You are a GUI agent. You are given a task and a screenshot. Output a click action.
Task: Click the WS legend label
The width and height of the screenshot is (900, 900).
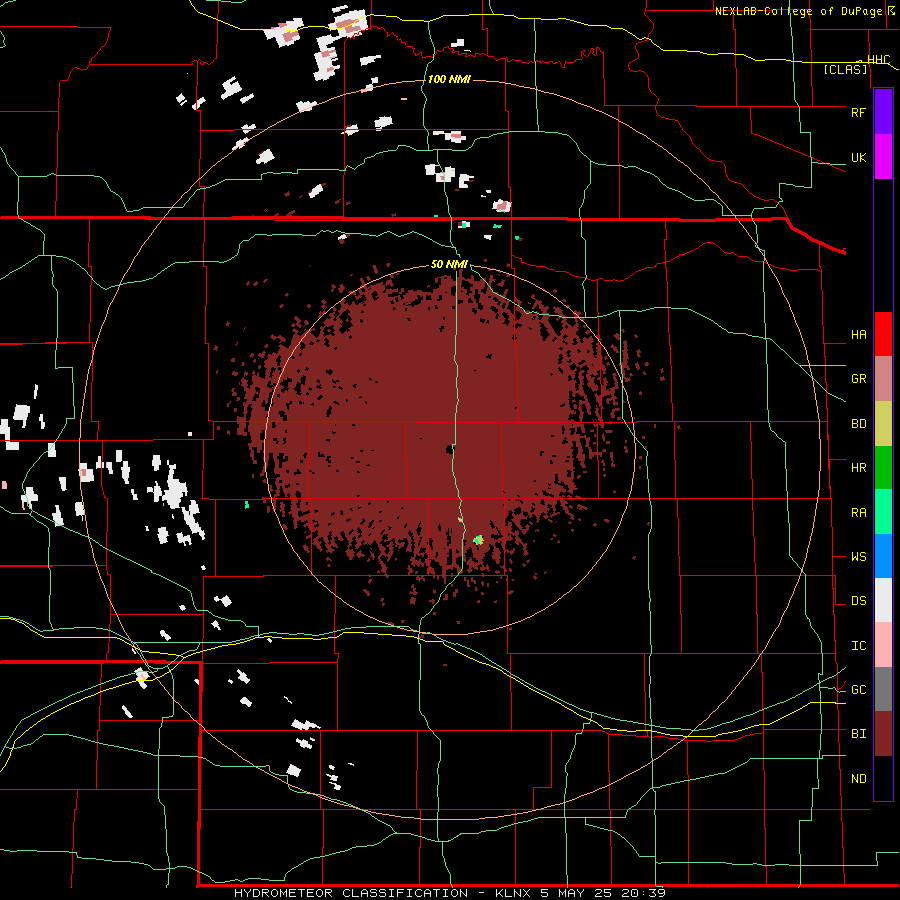(x=858, y=557)
